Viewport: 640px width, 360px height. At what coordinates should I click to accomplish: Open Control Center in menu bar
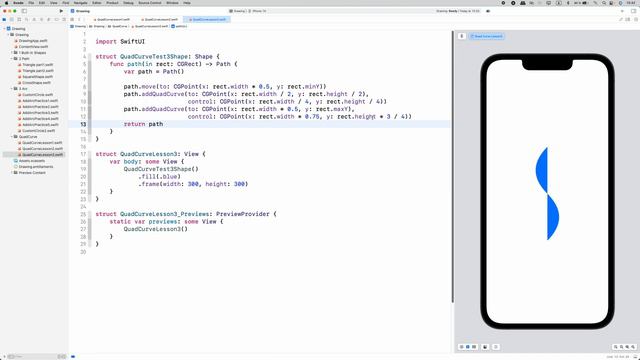pyautogui.click(x=611, y=3)
